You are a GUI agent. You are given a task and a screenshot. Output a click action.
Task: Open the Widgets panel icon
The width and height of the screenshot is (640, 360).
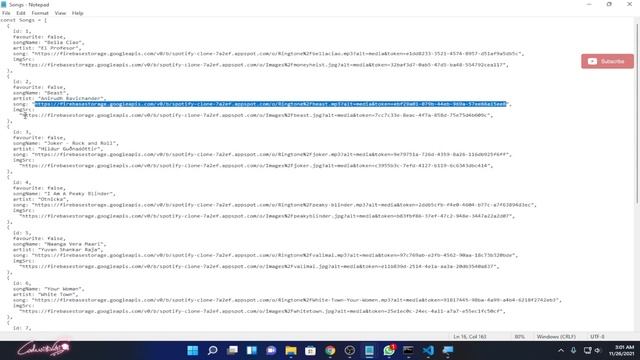252,350
